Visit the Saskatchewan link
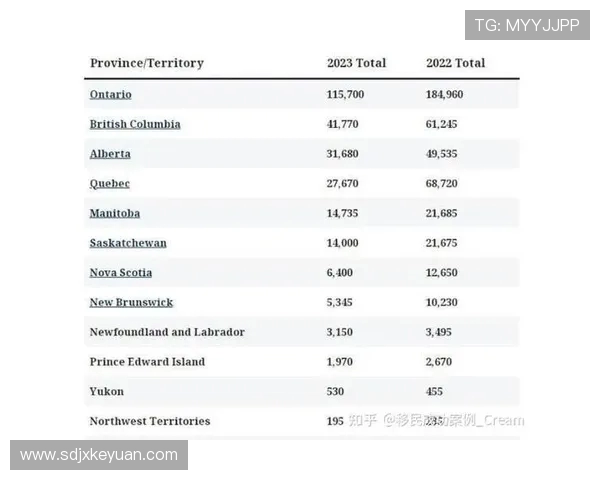The width and height of the screenshot is (600, 480). click(128, 243)
